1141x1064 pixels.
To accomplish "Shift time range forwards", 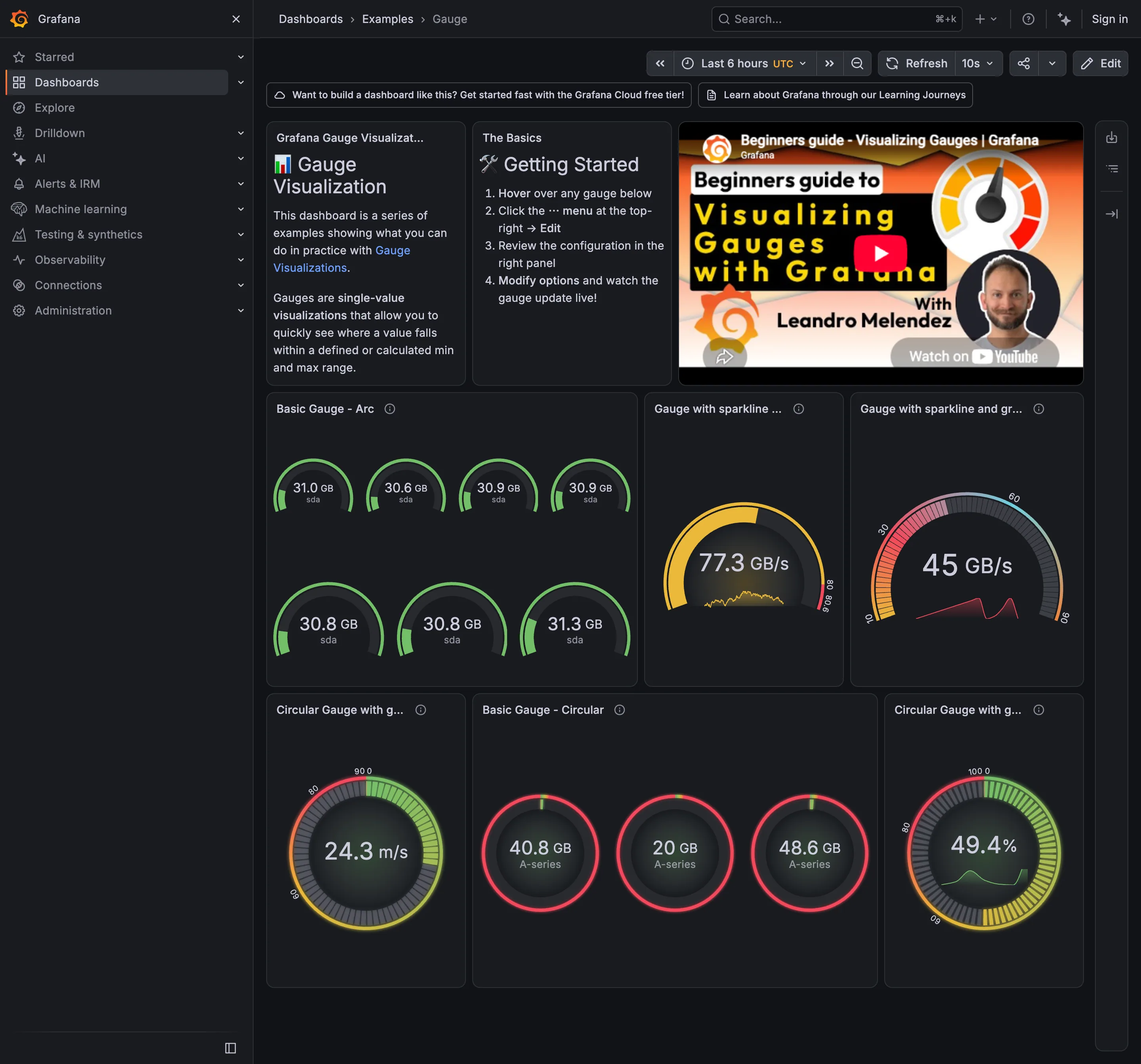I will [829, 63].
